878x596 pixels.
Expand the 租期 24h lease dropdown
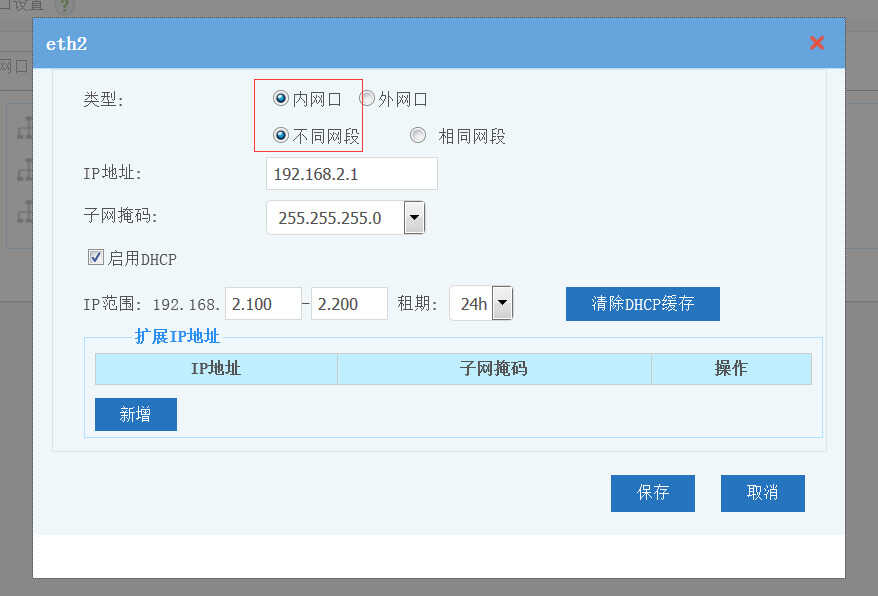click(x=502, y=303)
